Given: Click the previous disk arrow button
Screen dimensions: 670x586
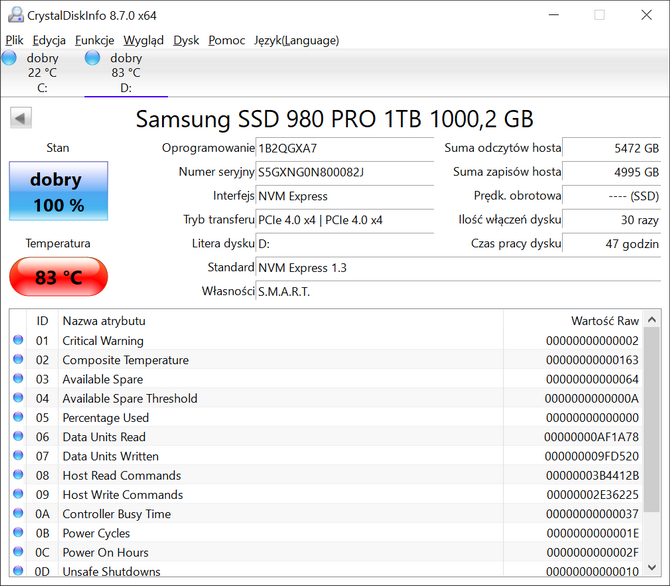Looking at the screenshot, I should [21, 118].
